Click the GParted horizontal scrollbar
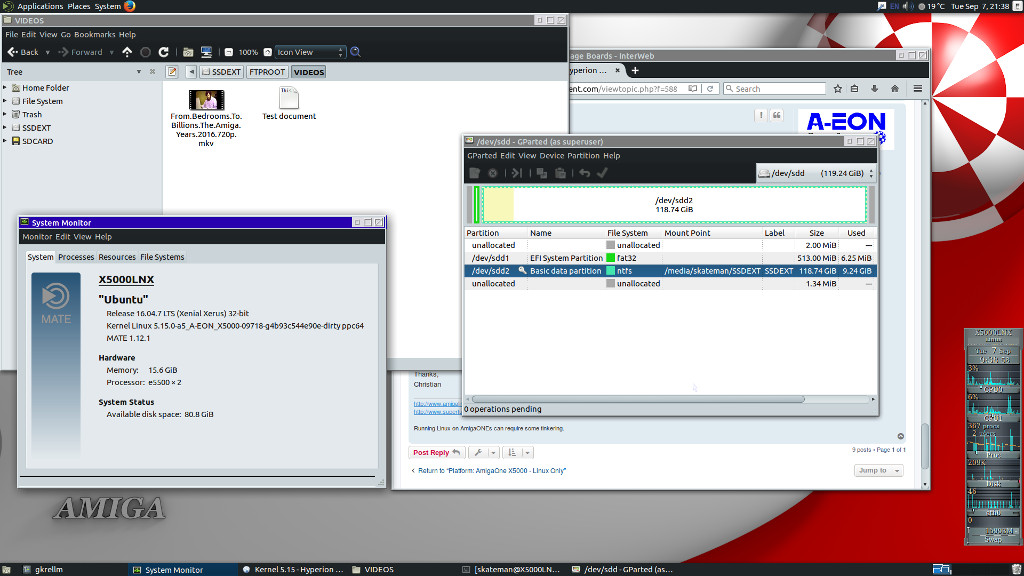Screen dimensions: 1024x576 (x=638, y=399)
